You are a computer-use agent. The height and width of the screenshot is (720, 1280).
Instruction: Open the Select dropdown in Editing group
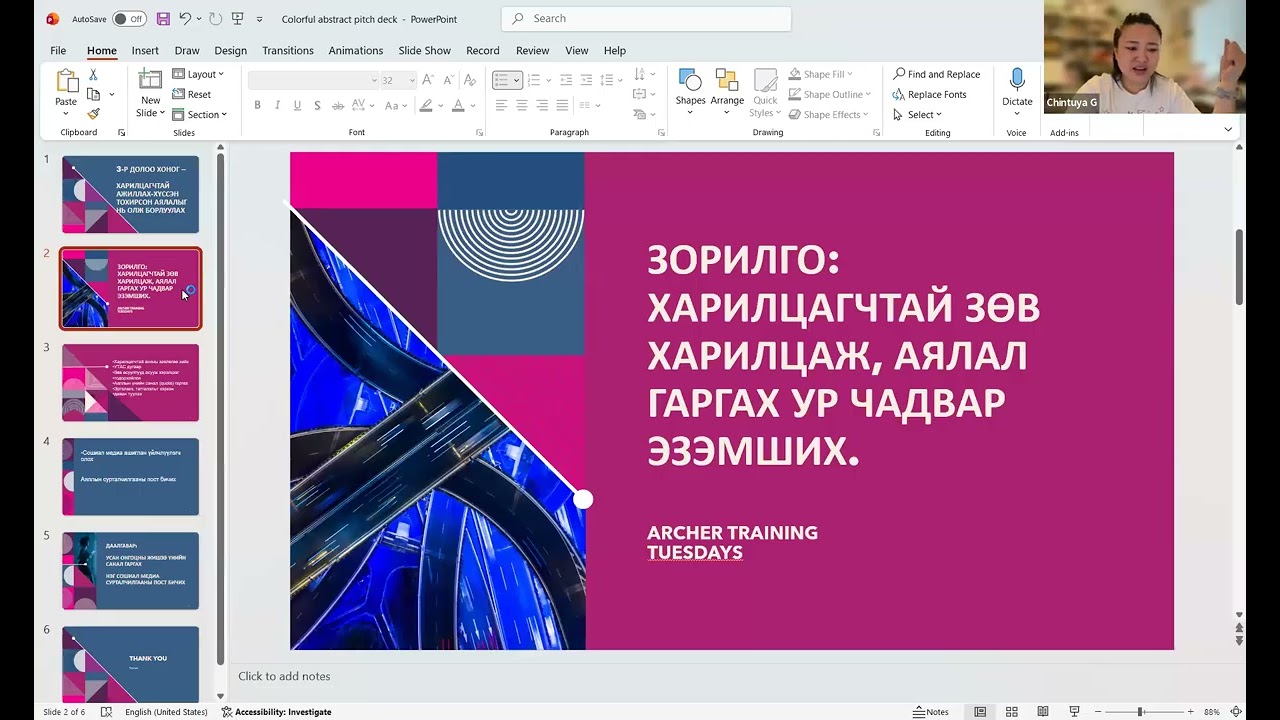click(918, 114)
